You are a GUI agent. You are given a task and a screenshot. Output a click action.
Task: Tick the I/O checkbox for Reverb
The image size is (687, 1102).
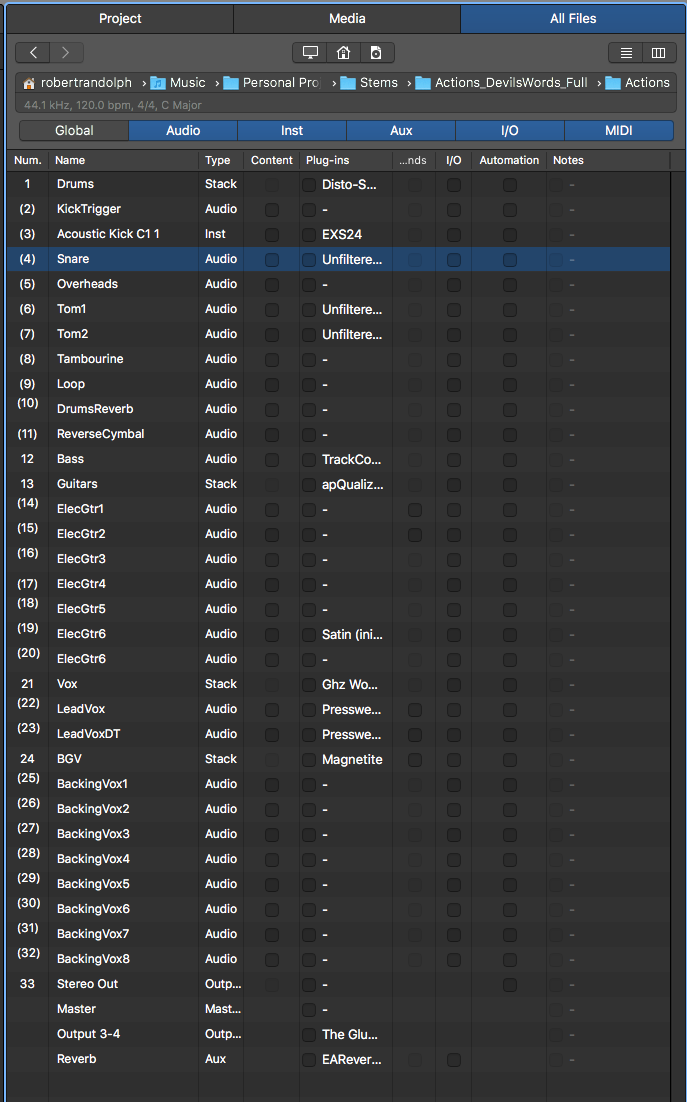453,1059
